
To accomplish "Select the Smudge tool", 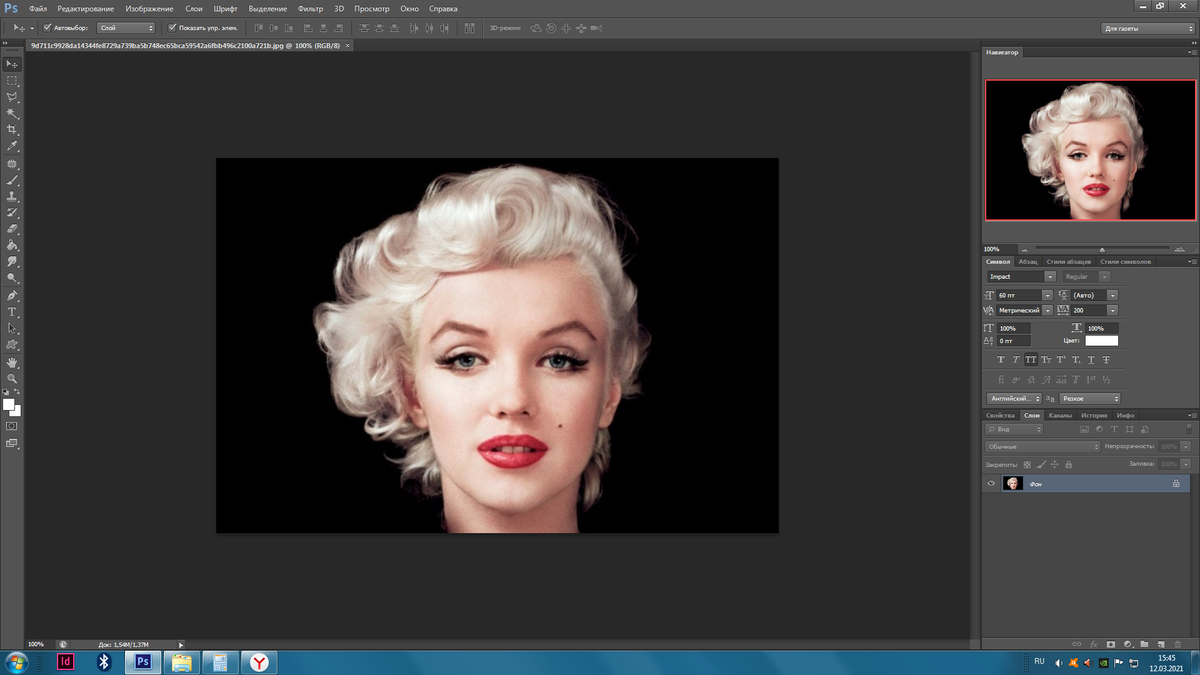I will pos(12,262).
